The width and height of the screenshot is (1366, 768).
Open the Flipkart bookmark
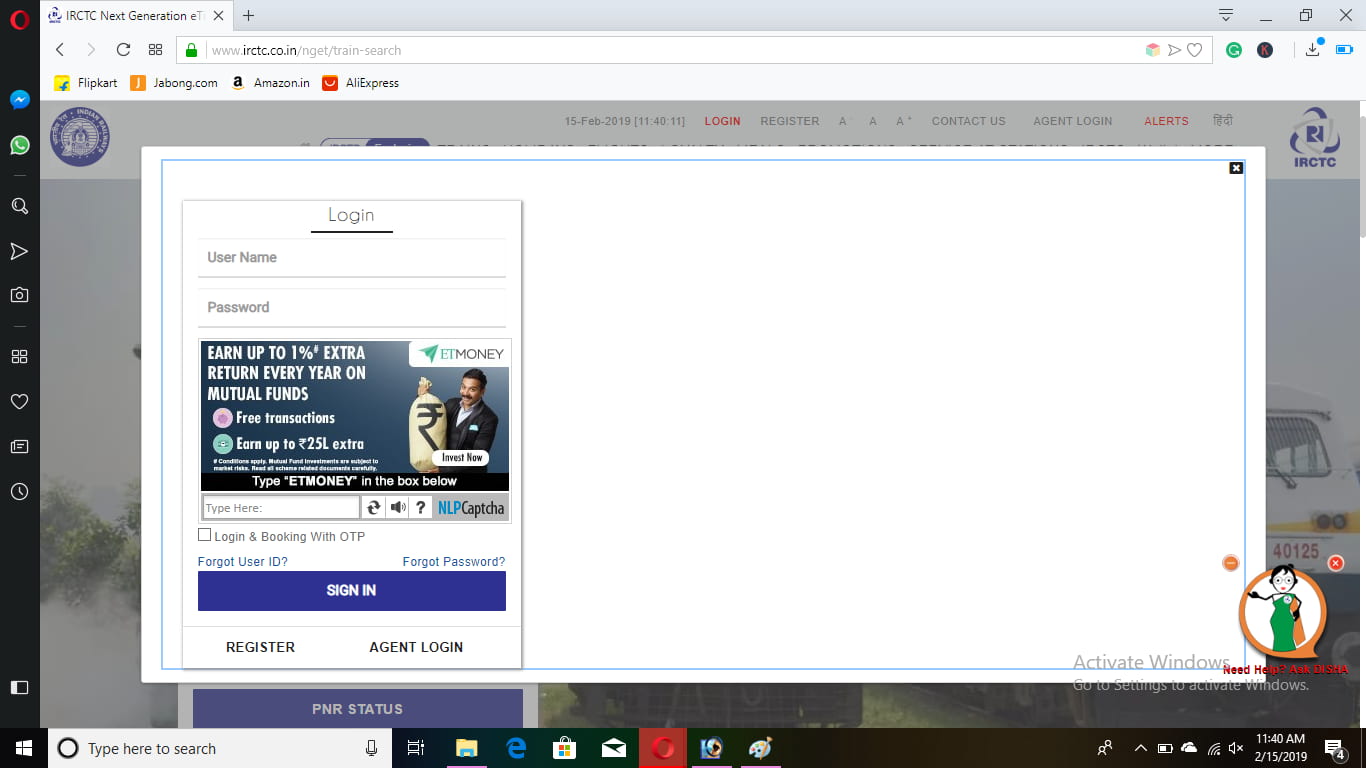[x=86, y=83]
